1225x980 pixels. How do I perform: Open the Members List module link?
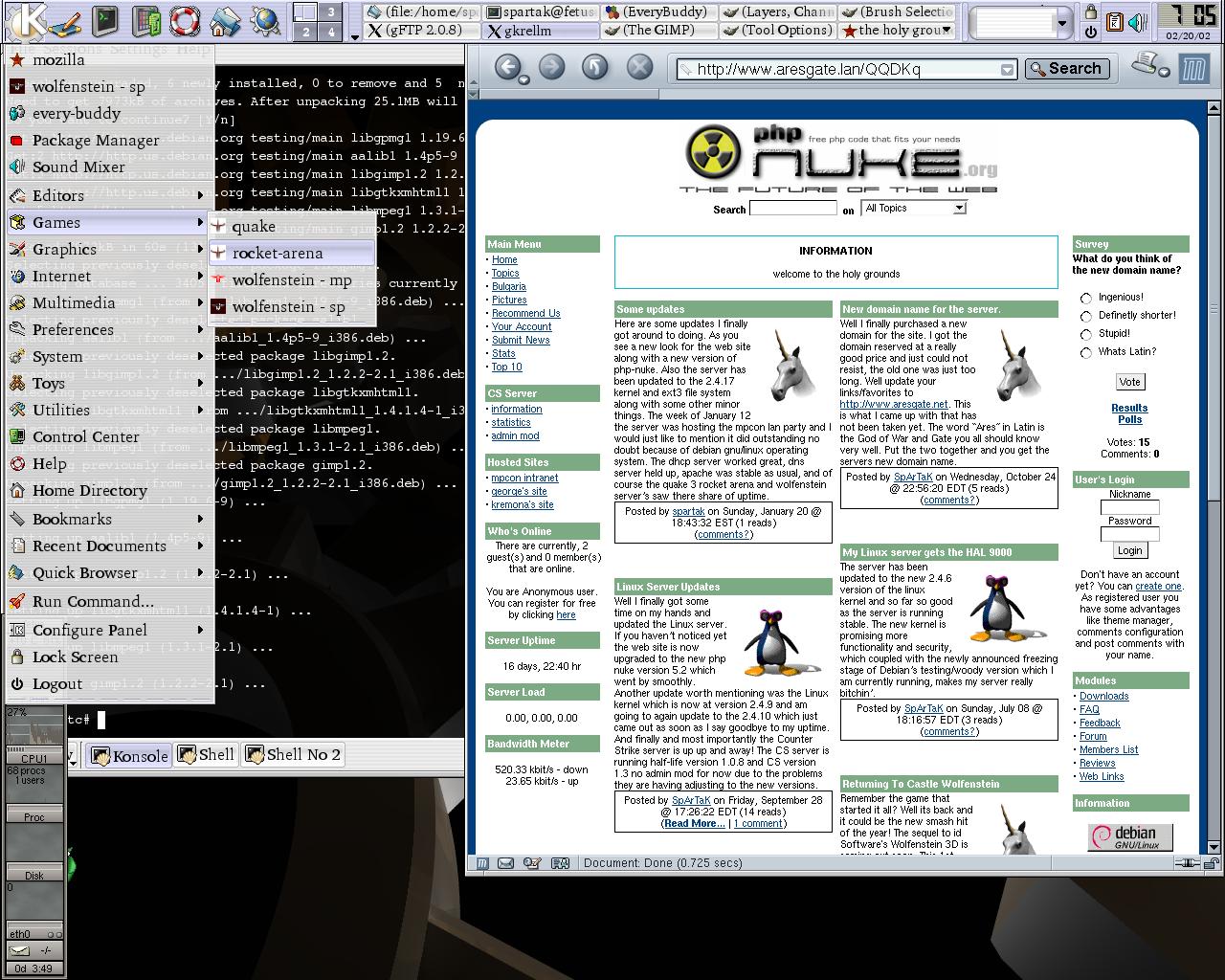tap(1108, 749)
